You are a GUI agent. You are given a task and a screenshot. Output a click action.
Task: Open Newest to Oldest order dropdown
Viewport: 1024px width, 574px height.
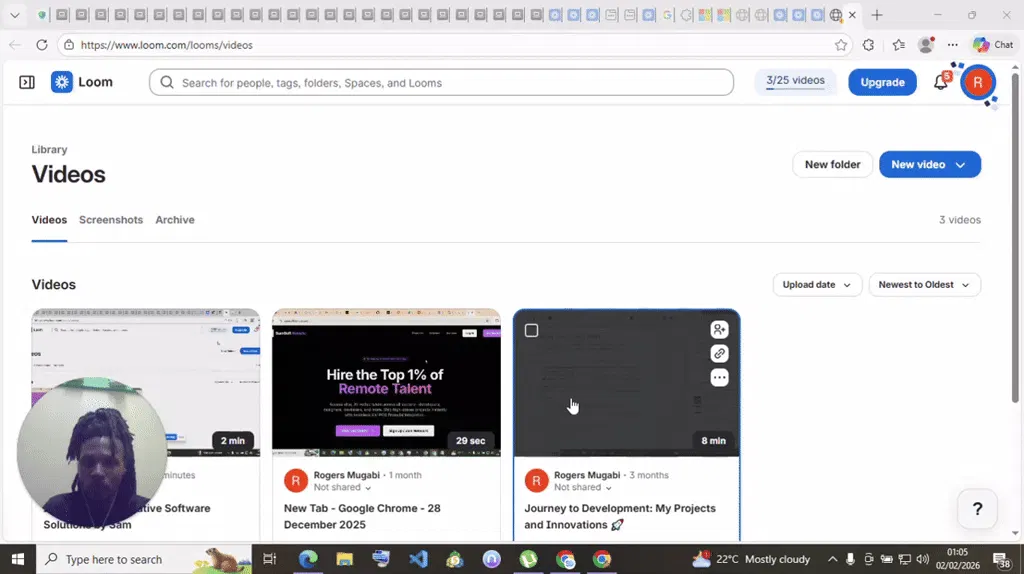(x=924, y=285)
